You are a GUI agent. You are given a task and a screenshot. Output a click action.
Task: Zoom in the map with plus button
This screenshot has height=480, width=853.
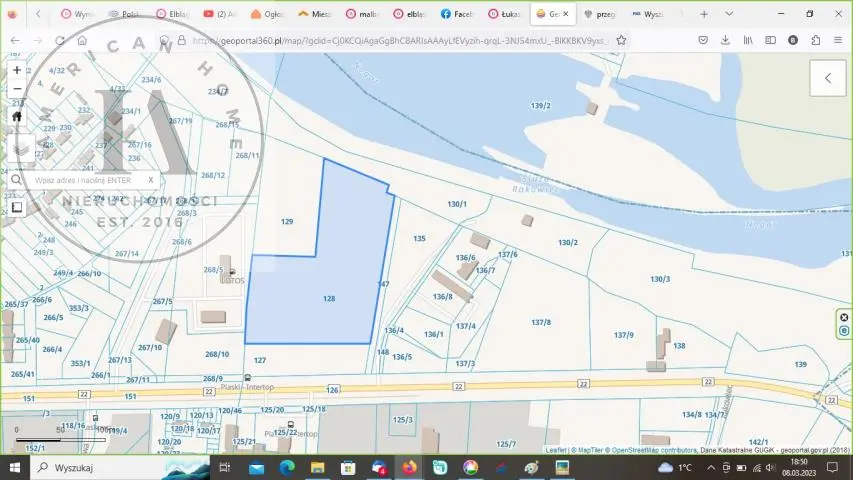click(x=17, y=70)
